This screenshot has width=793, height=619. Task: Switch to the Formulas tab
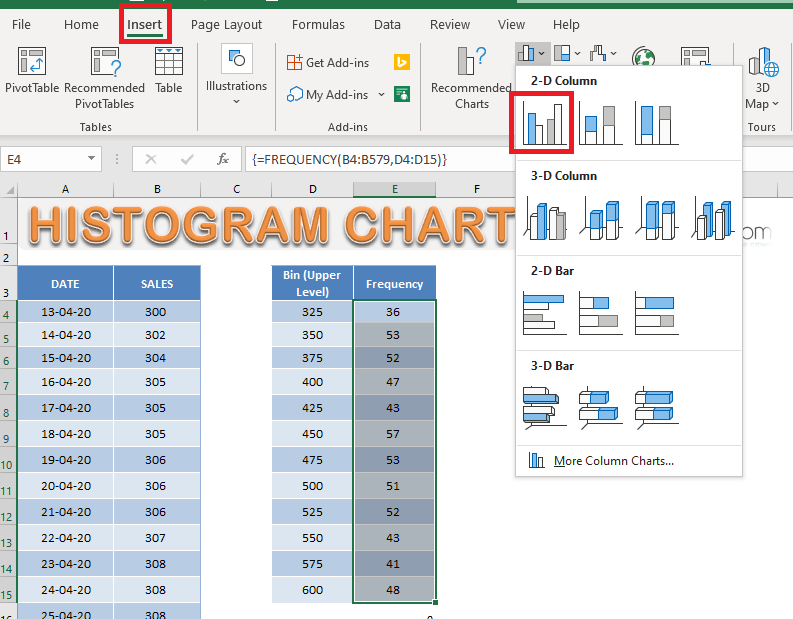pos(318,24)
